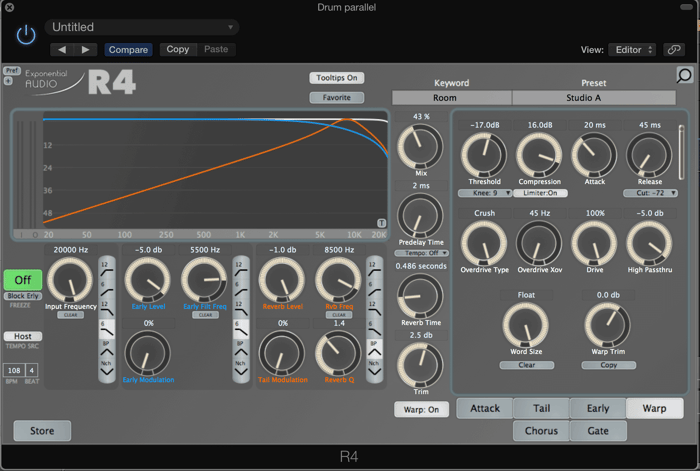Screen dimensions: 700x471
Task: Click the Early Filt Freq knob
Action: pyautogui.click(x=204, y=280)
